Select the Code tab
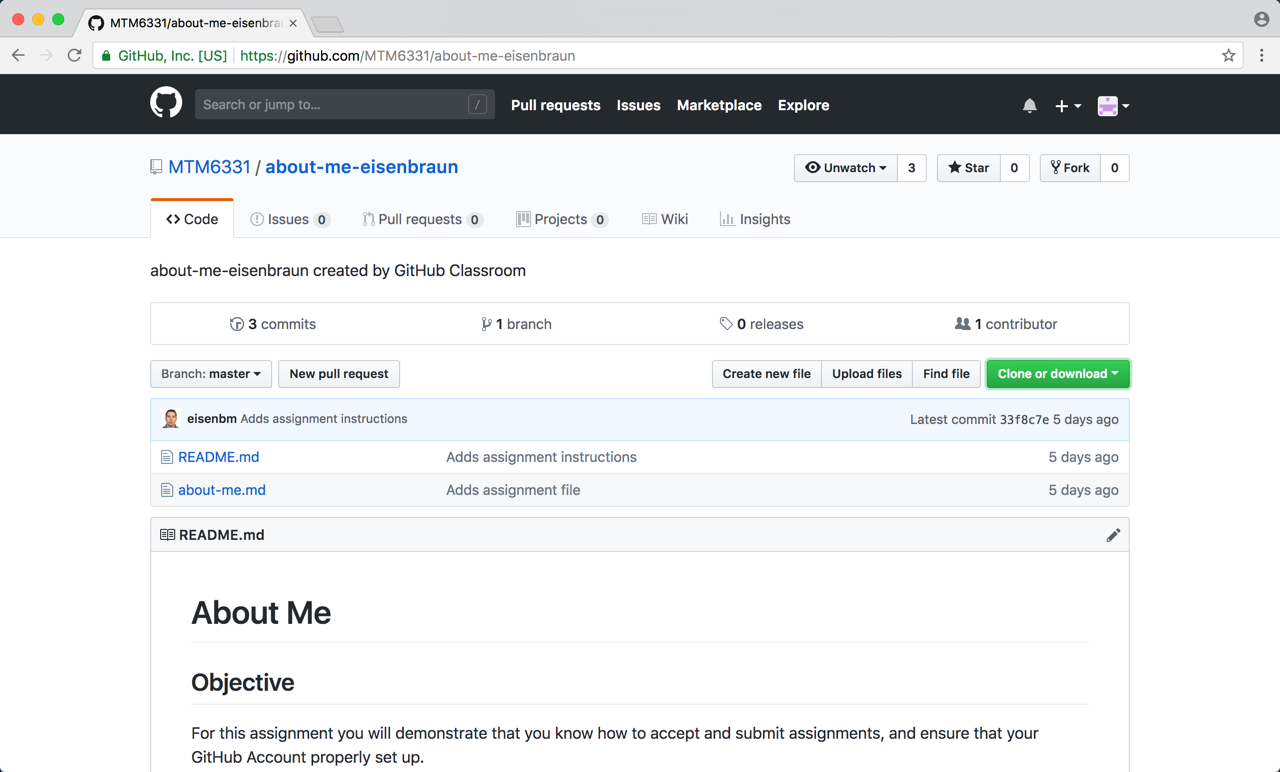This screenshot has height=772, width=1280. 192,219
